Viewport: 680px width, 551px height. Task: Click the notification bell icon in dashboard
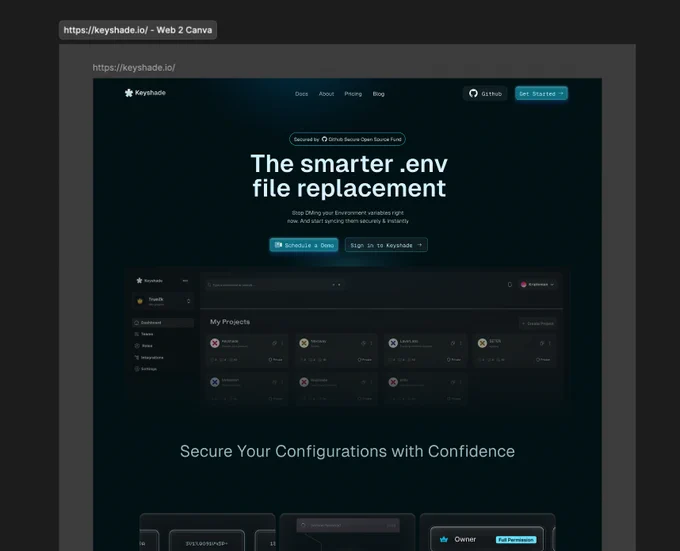[x=510, y=284]
